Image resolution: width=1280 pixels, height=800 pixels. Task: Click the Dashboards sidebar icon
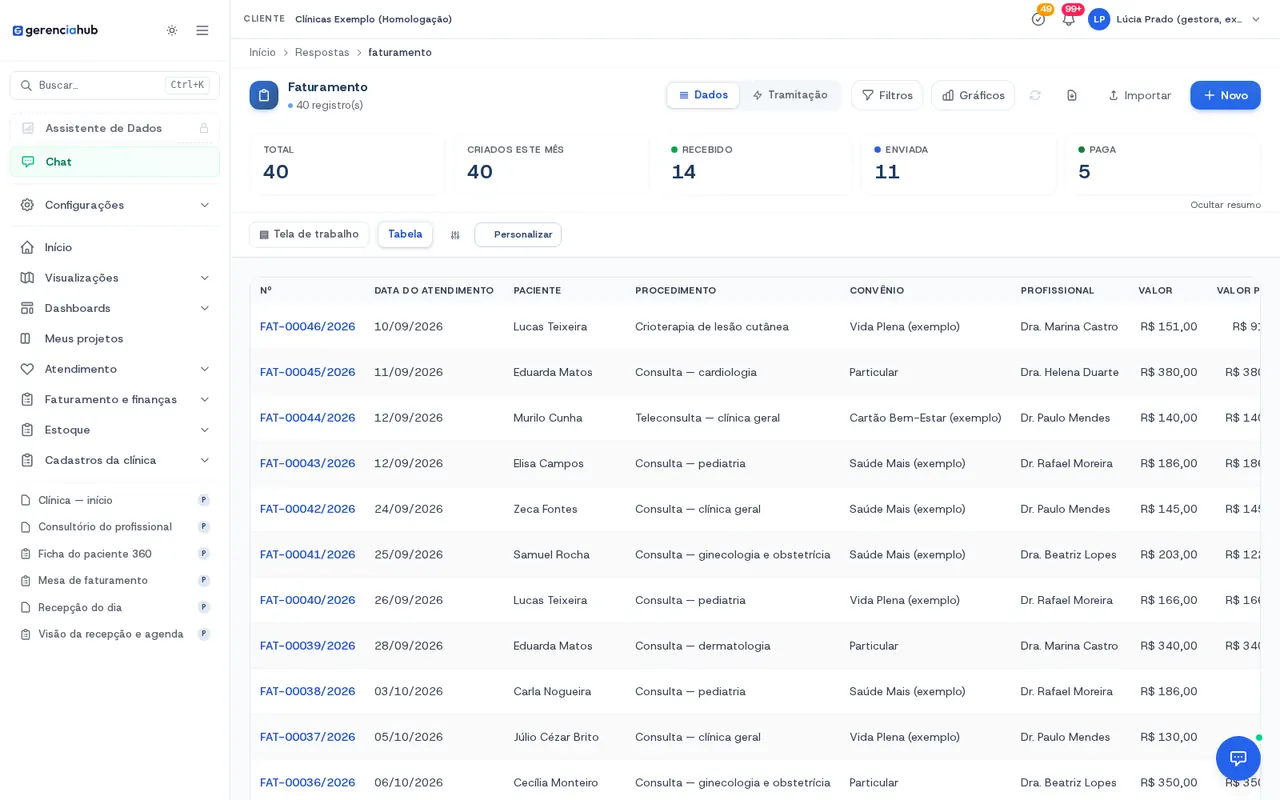pos(27,308)
